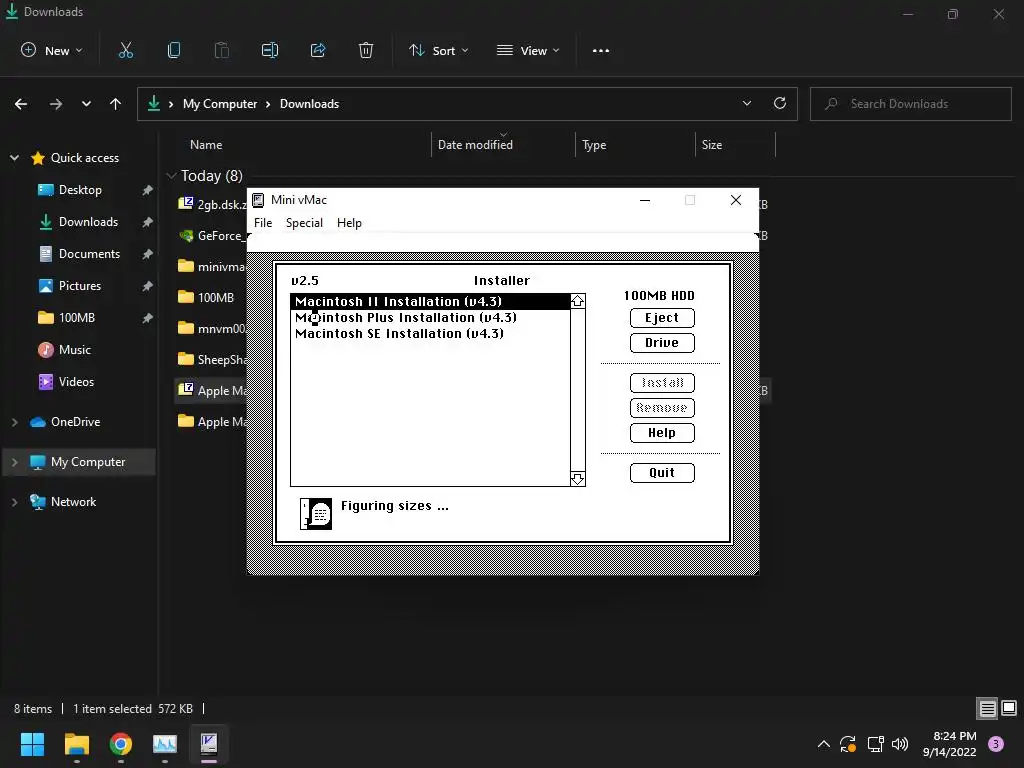Expand the address bar history dropdown
Screen dimensions: 1024x768
(x=747, y=103)
